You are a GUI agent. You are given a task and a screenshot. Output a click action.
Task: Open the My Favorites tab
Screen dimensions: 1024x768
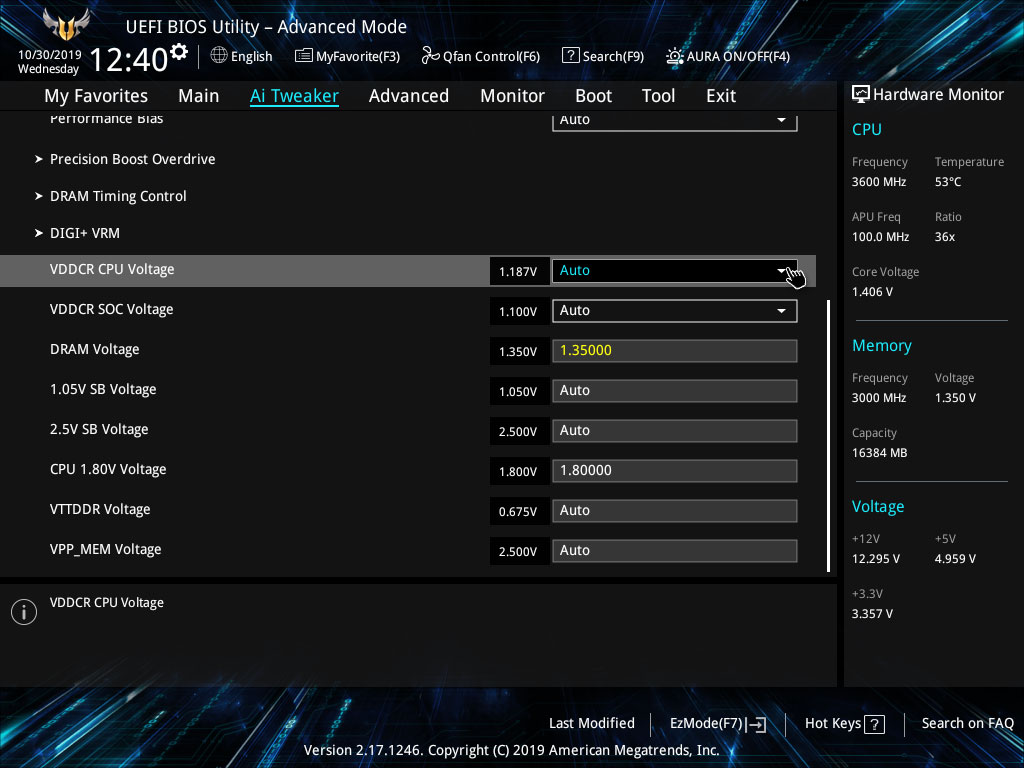96,96
